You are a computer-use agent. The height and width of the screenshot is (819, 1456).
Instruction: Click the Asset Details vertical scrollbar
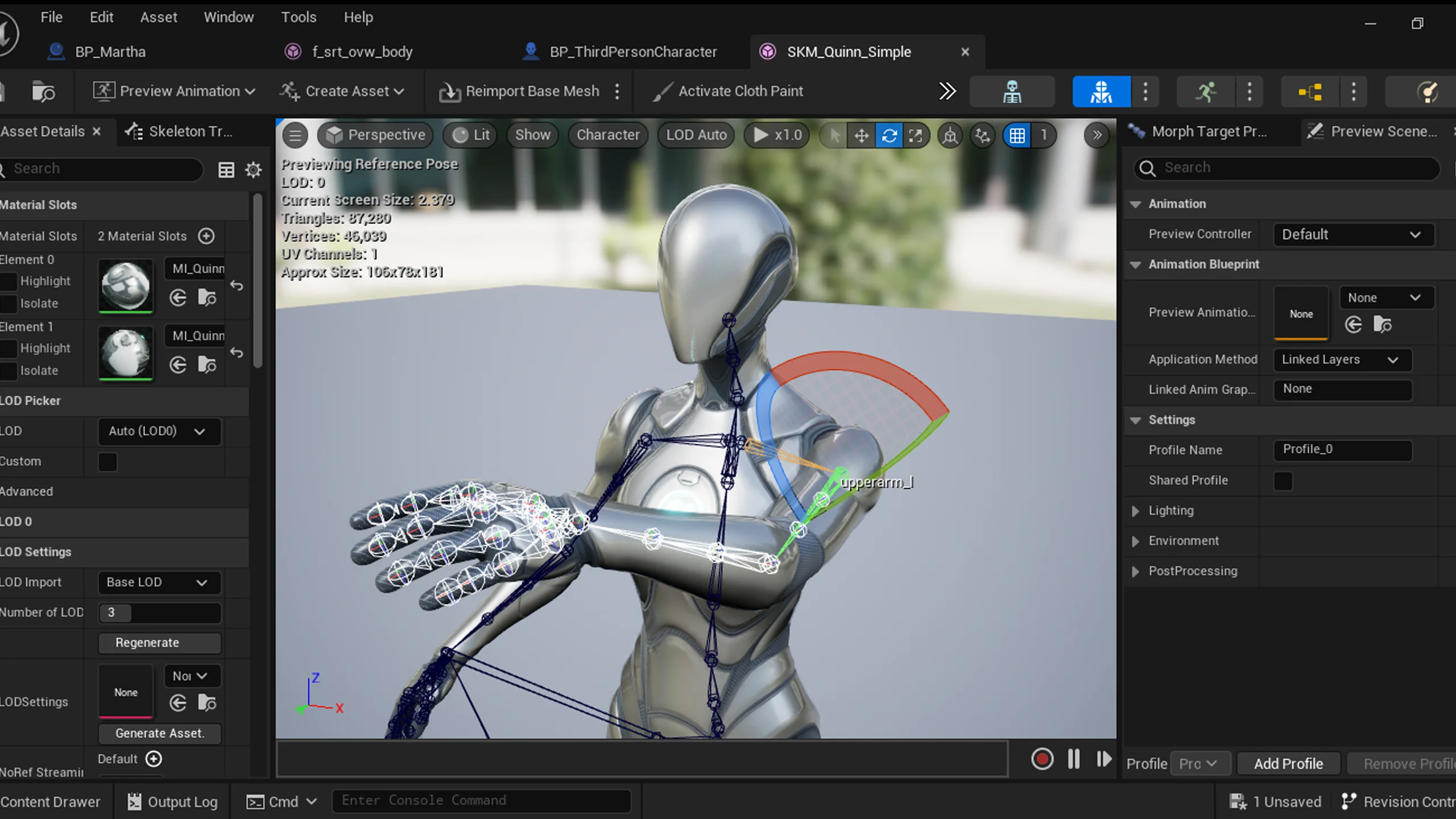(x=258, y=282)
